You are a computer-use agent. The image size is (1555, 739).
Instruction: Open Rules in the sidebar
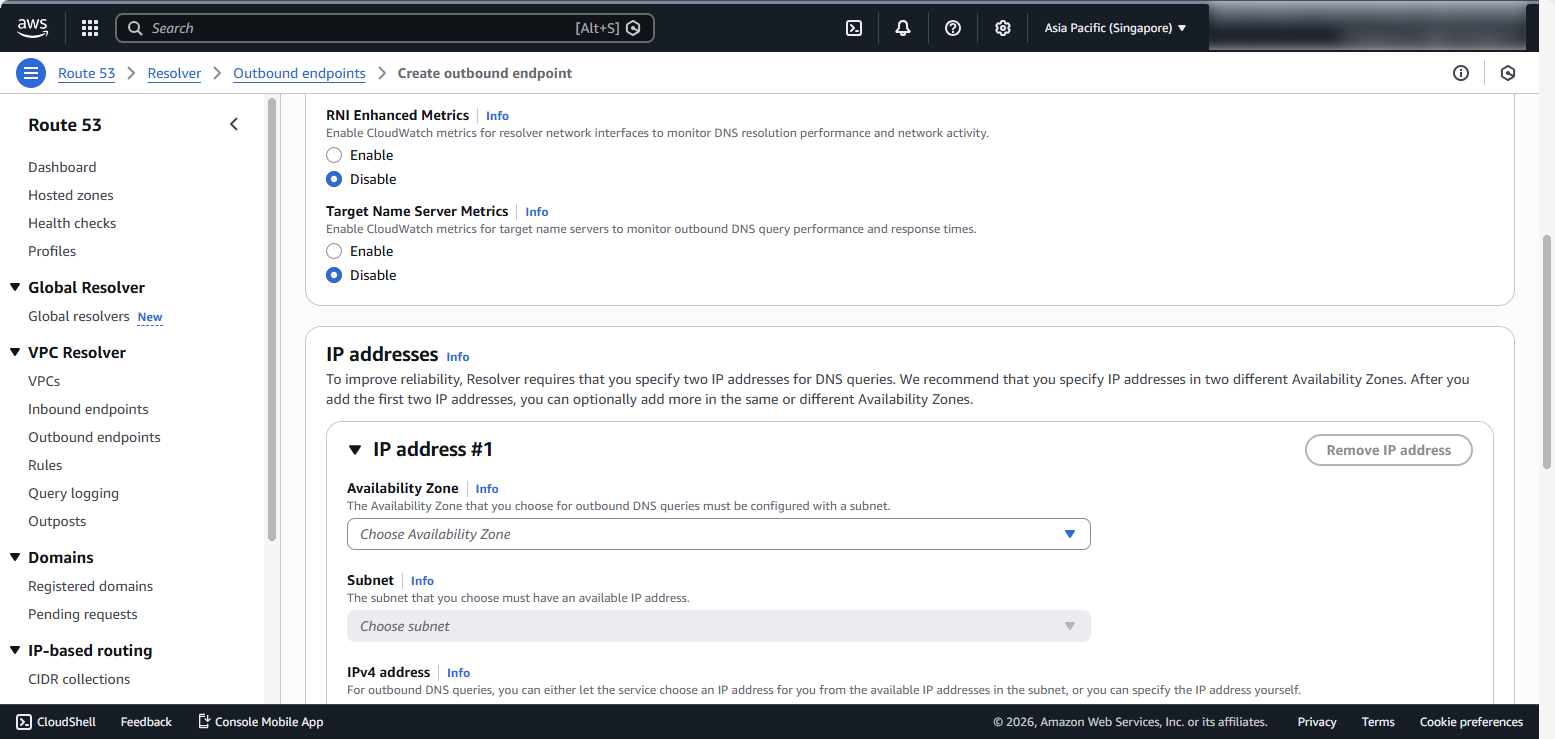pyautogui.click(x=45, y=465)
